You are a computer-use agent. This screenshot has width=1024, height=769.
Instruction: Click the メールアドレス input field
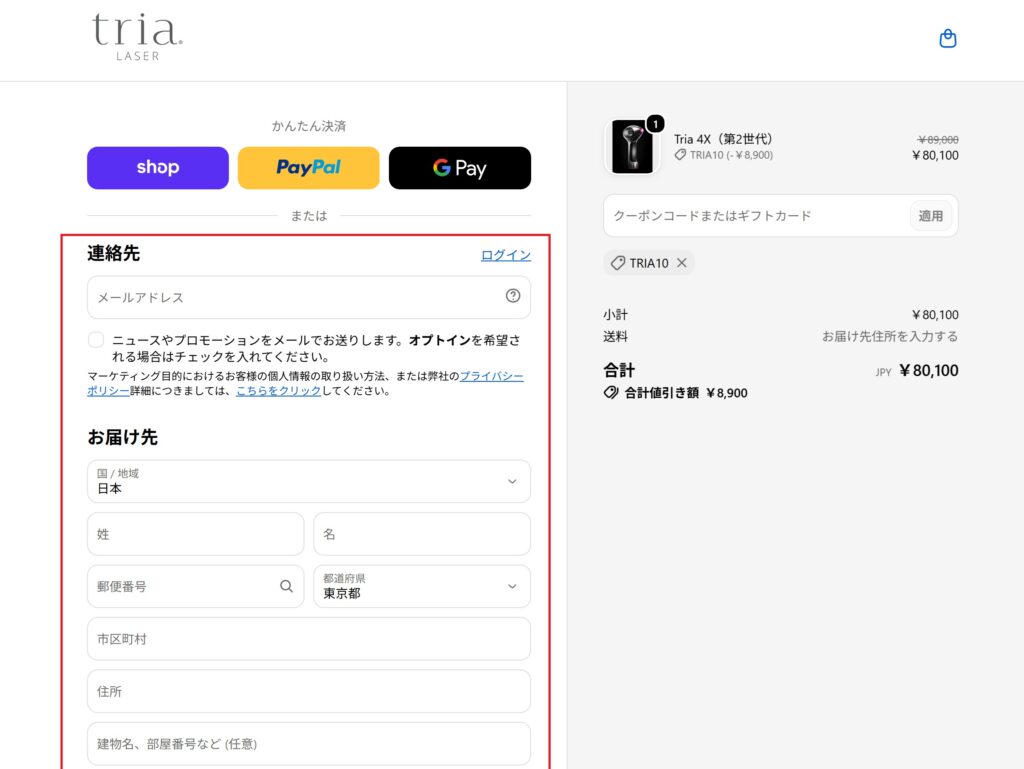click(309, 298)
